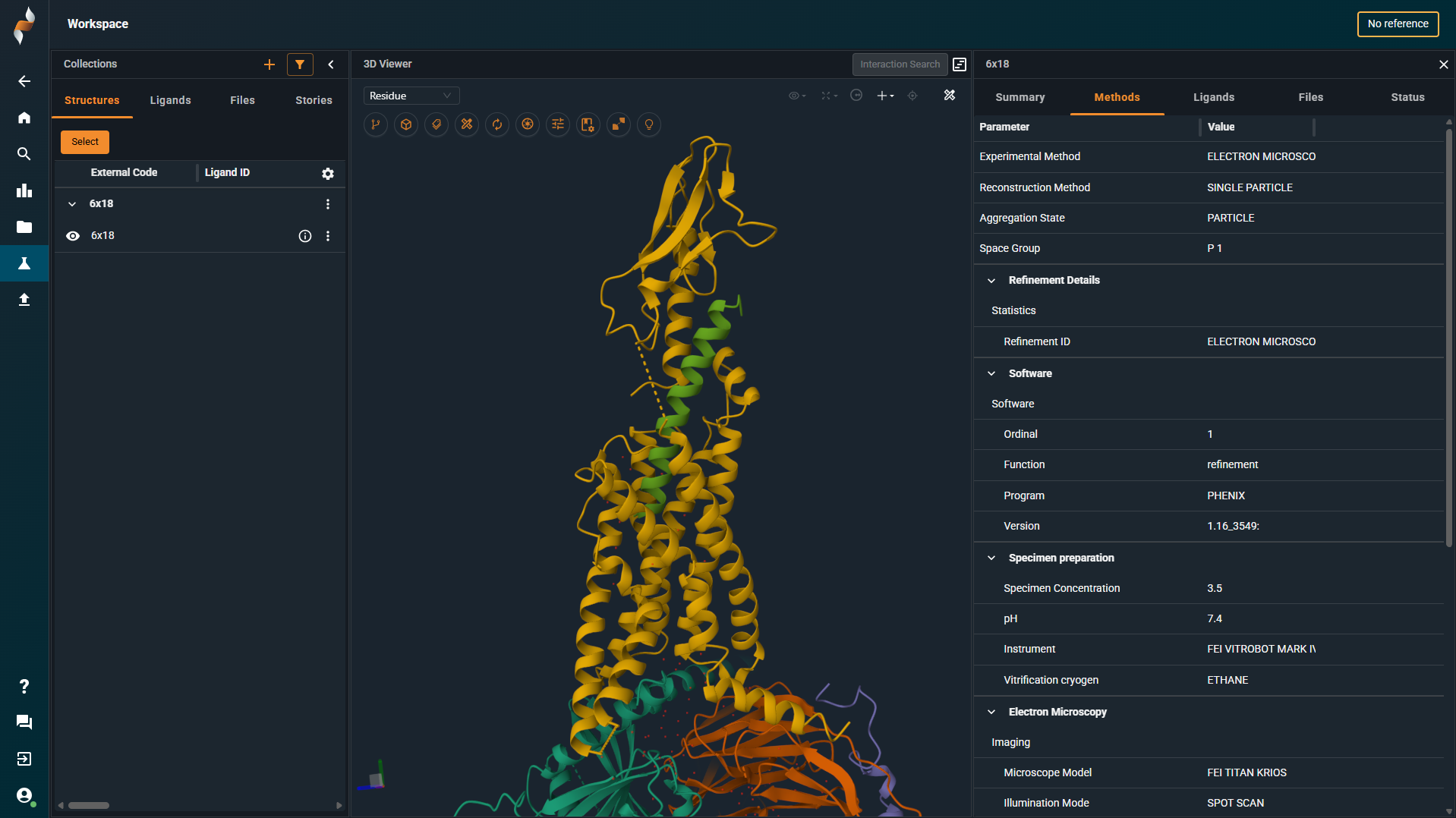Switch to Files tab in Collections panel
The image size is (1456, 818).
pyautogui.click(x=242, y=100)
